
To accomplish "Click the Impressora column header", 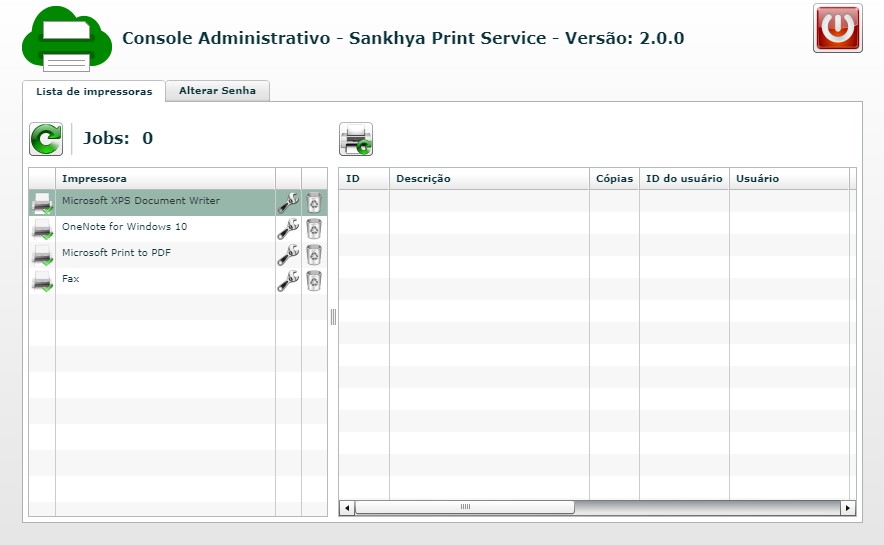I will (x=165, y=178).
